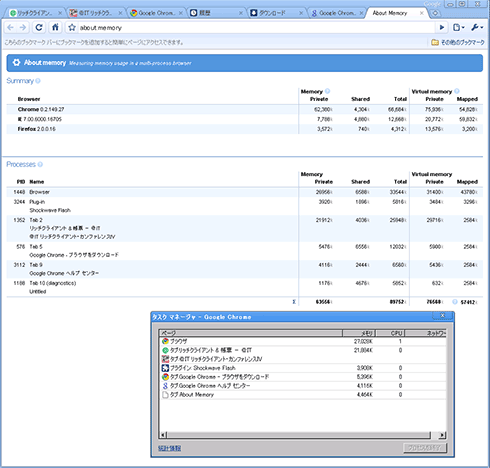Select the Shockwave Flash plugin row in Task Manager
This screenshot has height=468, width=490.
[x=303, y=368]
